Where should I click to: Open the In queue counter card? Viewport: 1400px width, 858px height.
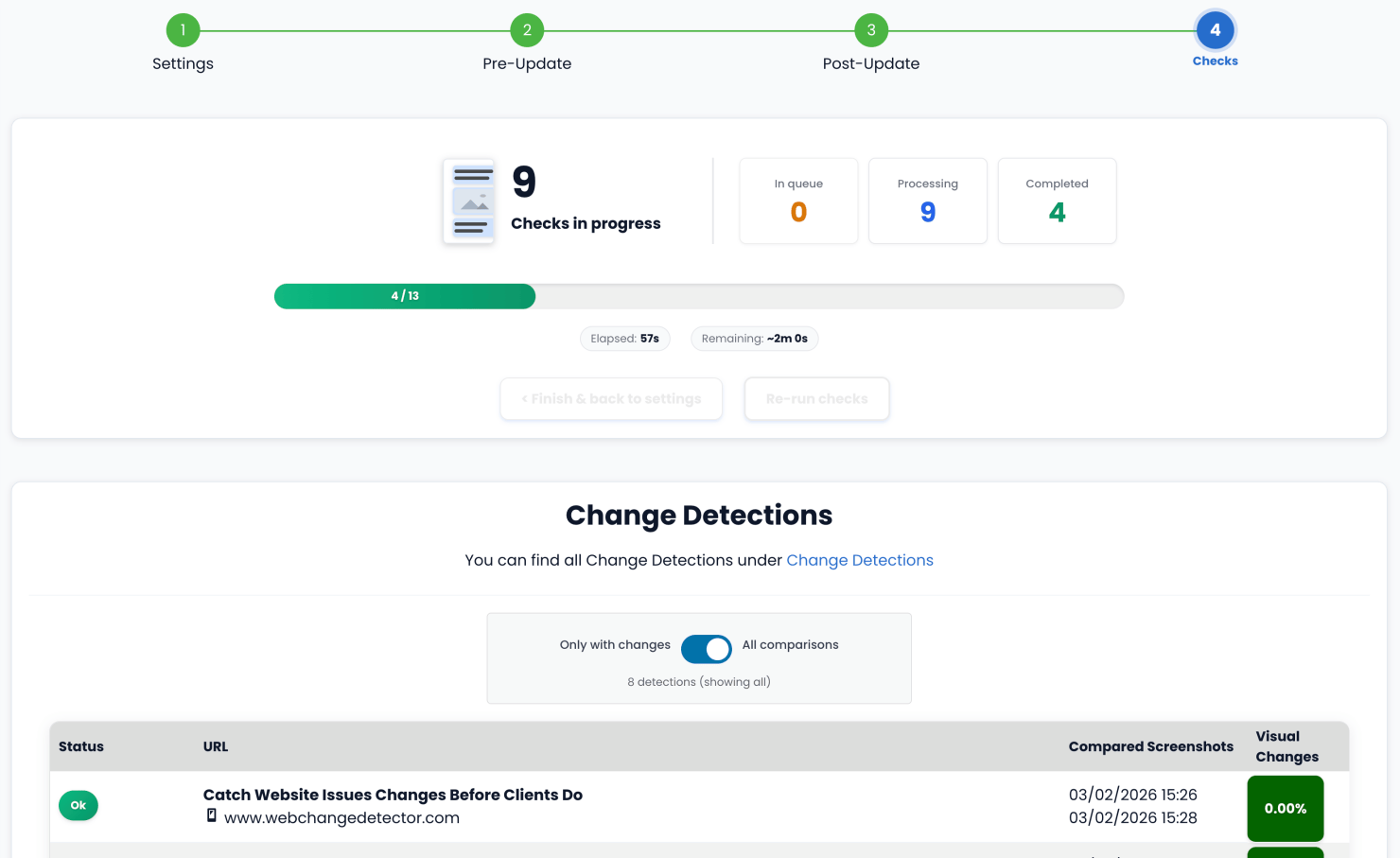(x=798, y=201)
